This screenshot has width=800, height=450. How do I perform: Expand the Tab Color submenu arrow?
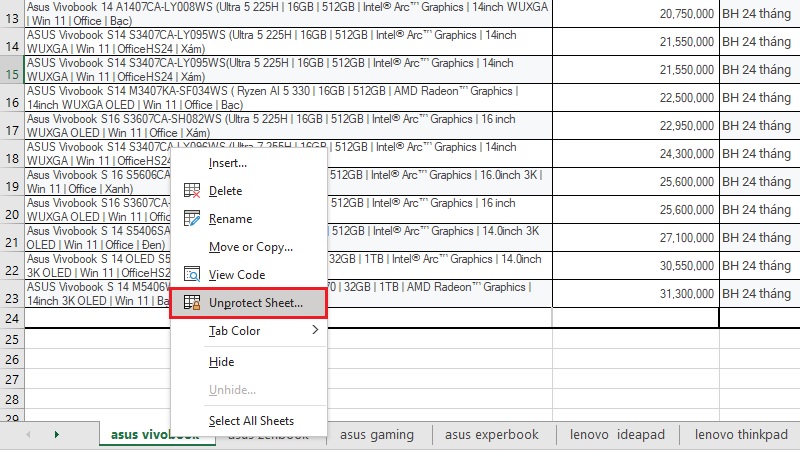pos(315,330)
